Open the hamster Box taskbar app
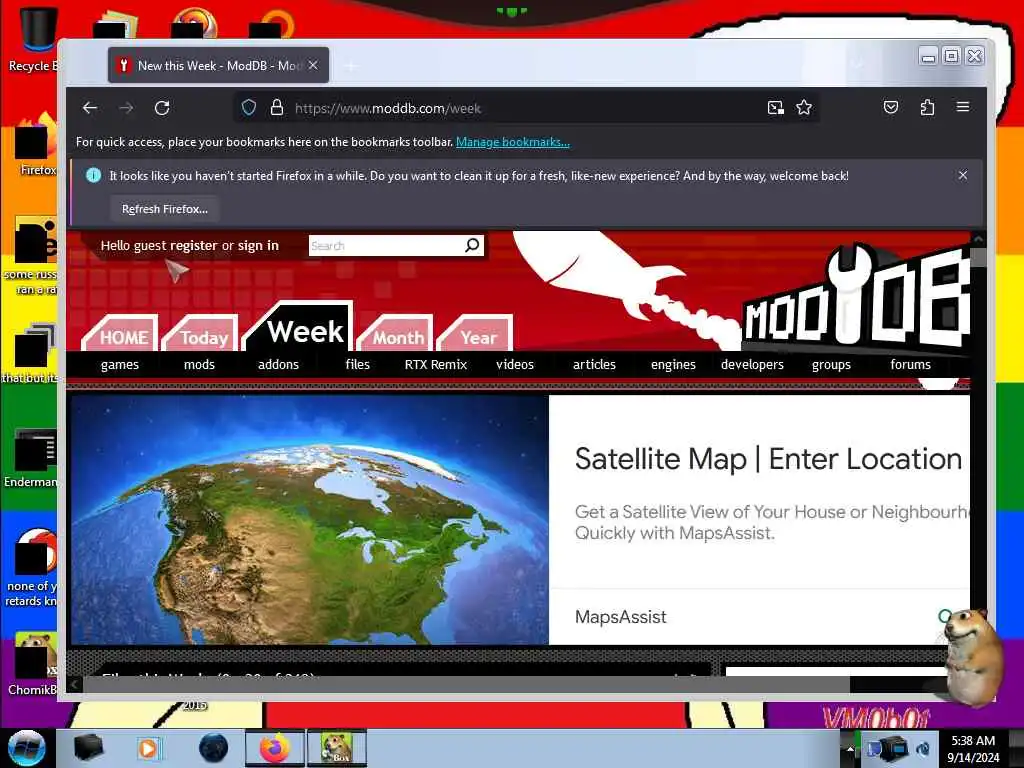 pyautogui.click(x=336, y=748)
